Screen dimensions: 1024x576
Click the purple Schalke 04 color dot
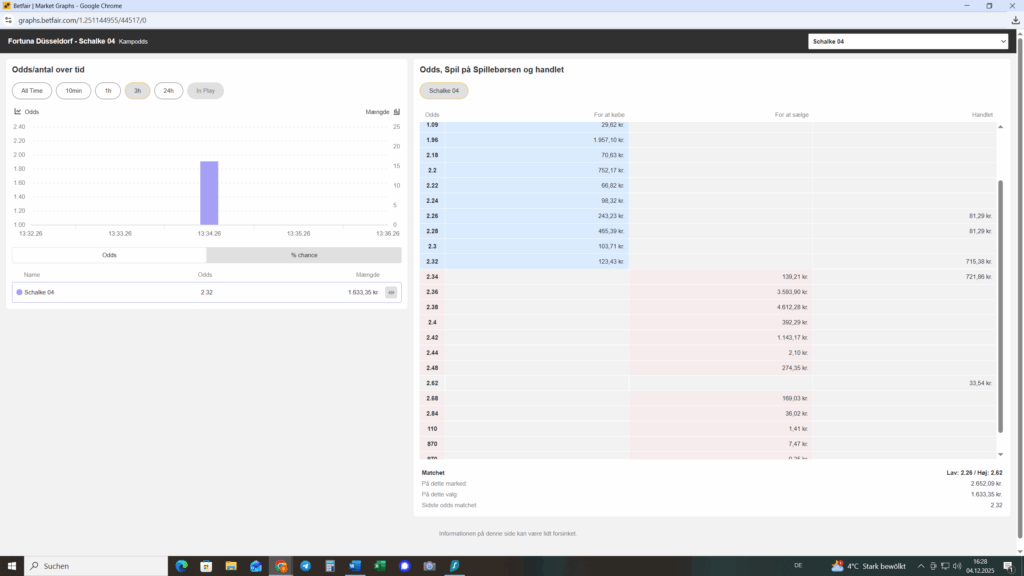19,292
